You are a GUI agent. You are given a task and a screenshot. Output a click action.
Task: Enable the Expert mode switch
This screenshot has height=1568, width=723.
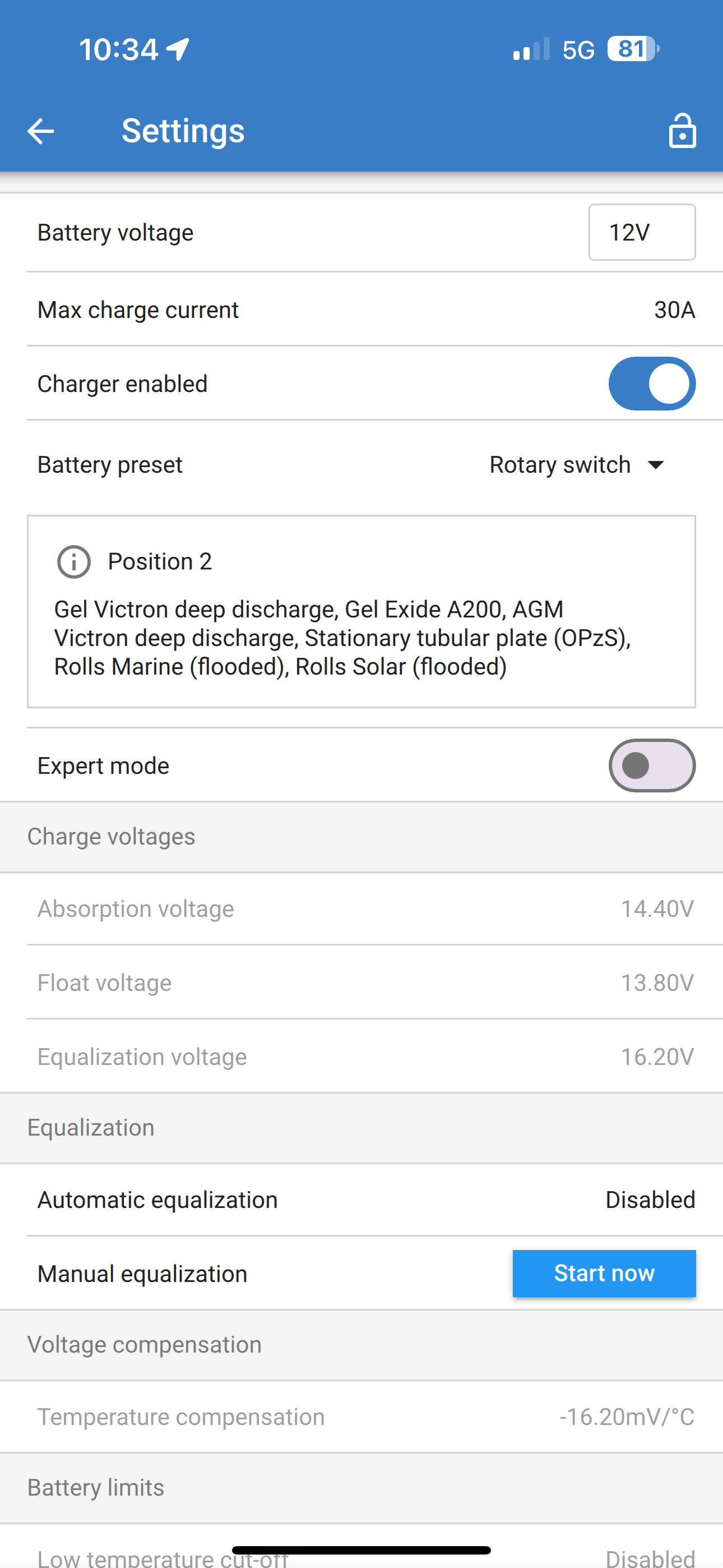click(652, 765)
